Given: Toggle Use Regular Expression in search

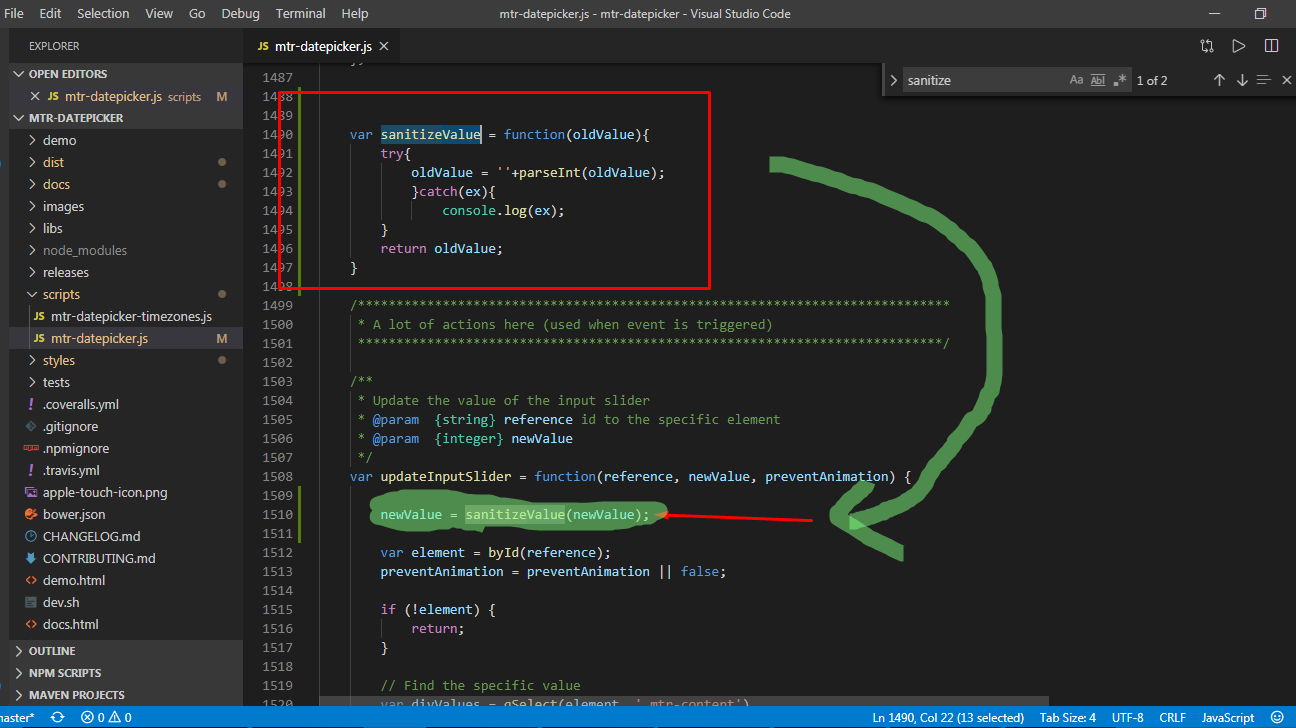Looking at the screenshot, I should tap(1121, 79).
